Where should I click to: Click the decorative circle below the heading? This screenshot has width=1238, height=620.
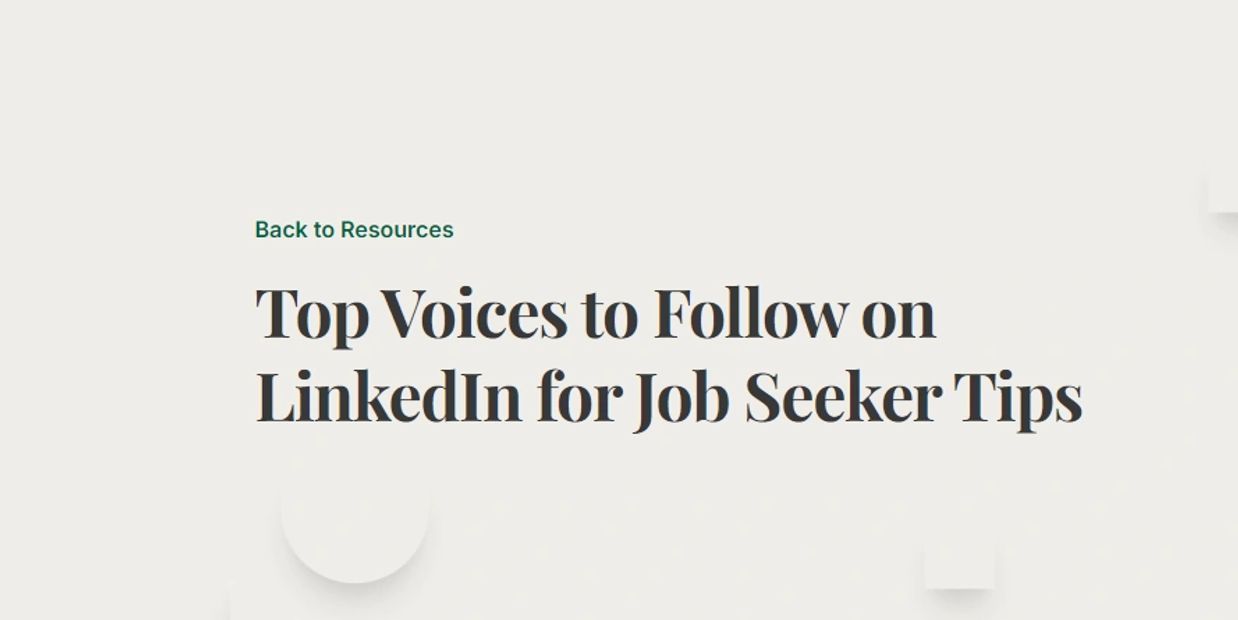[355, 510]
